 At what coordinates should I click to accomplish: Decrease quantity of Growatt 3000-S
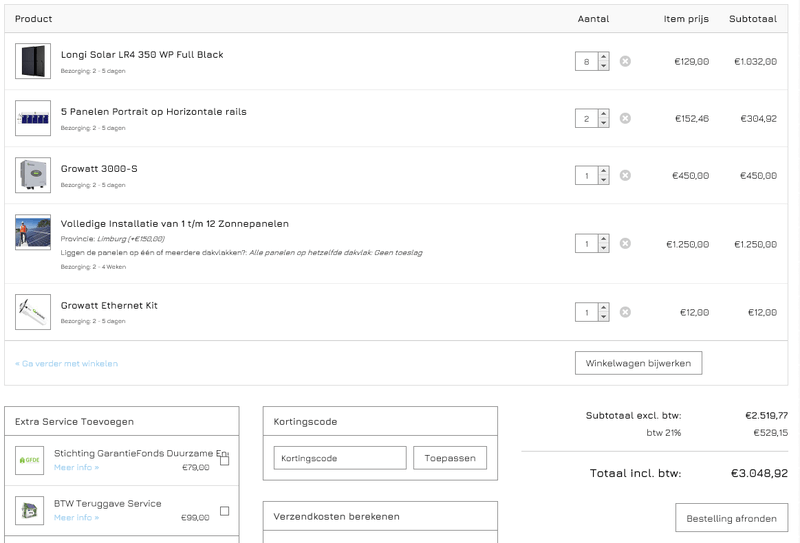pyautogui.click(x=604, y=180)
